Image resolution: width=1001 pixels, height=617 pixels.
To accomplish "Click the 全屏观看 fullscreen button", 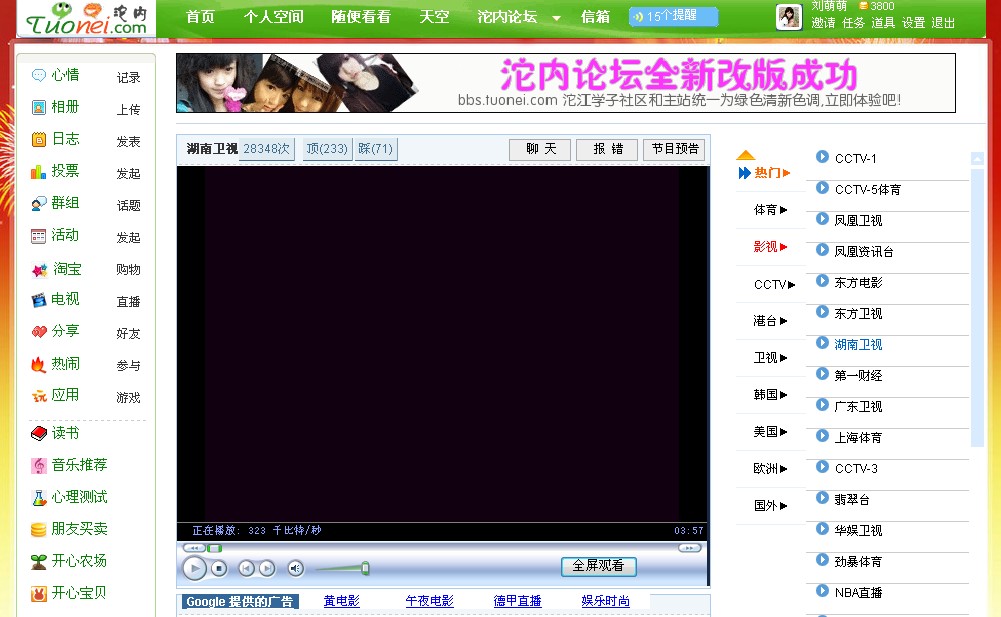I will pos(599,566).
